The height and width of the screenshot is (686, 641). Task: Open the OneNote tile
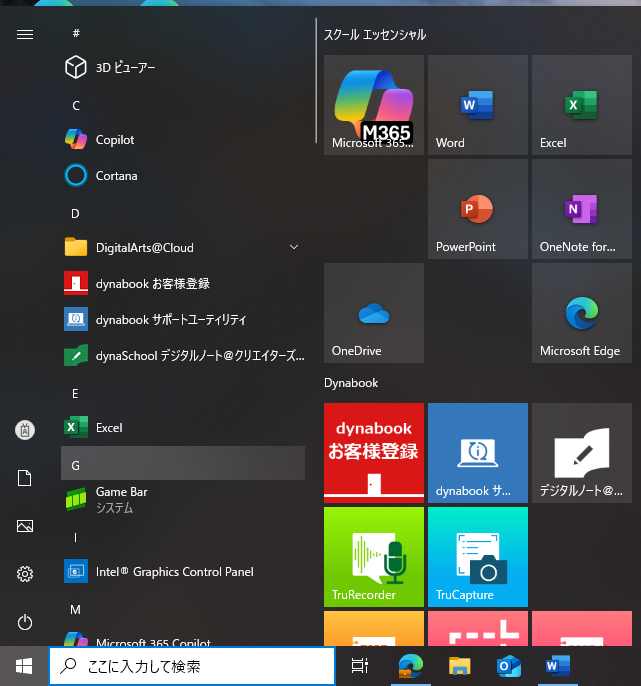click(x=581, y=209)
